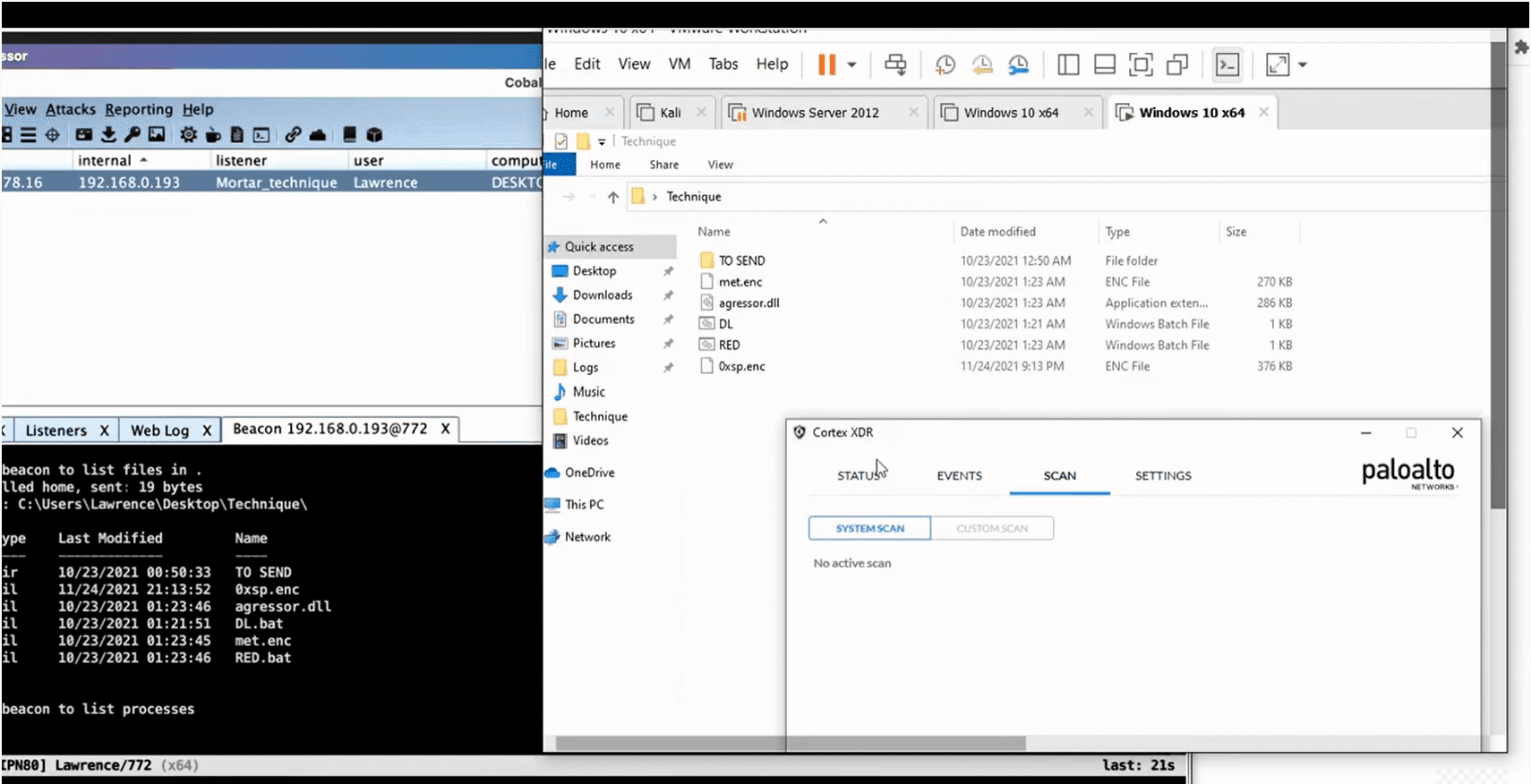This screenshot has height=784, width=1531.
Task: Select the TO SEND folder
Action: [x=741, y=260]
